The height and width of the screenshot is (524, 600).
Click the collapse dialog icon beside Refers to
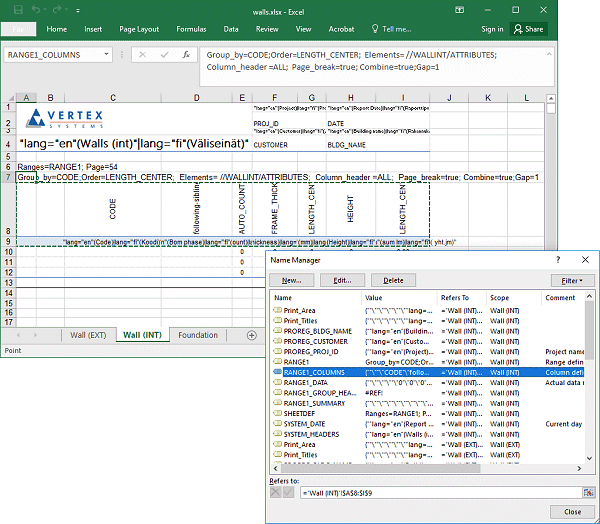(588, 492)
